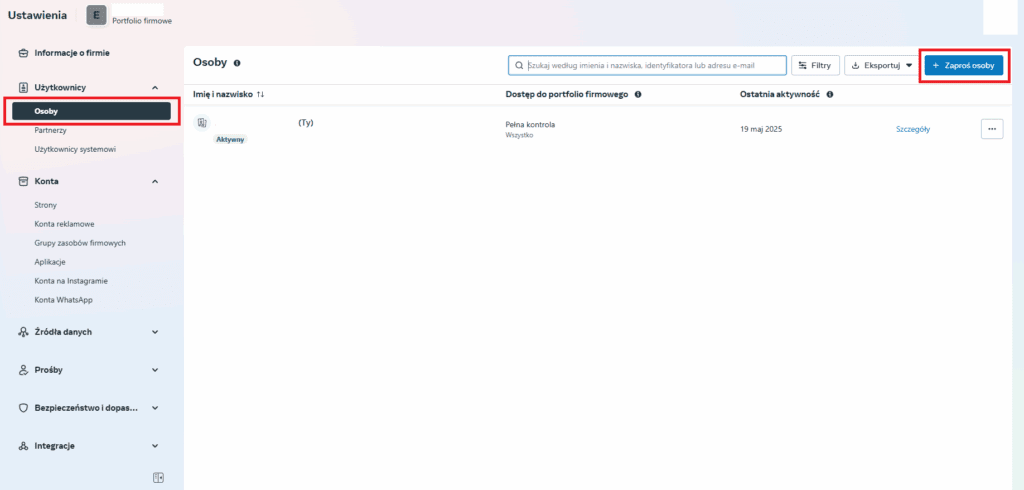Image resolution: width=1024 pixels, height=490 pixels.
Task: Click the Aktywny status badge
Action: [231, 139]
